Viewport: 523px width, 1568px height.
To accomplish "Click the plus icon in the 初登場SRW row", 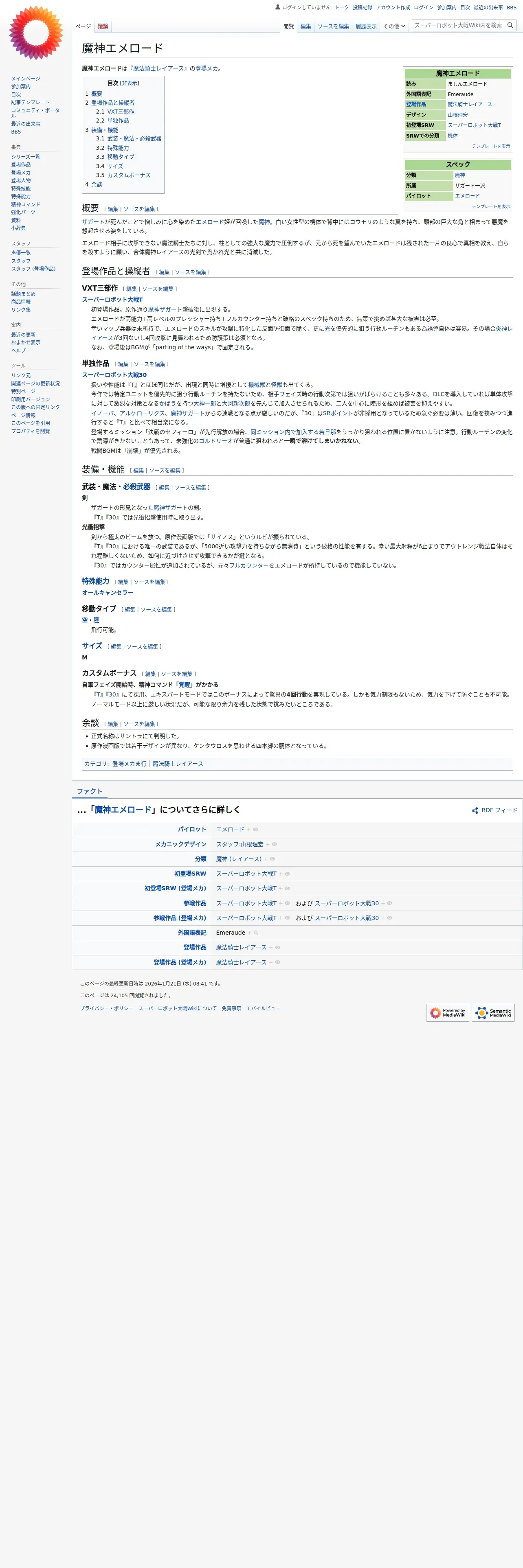I will point(281,874).
